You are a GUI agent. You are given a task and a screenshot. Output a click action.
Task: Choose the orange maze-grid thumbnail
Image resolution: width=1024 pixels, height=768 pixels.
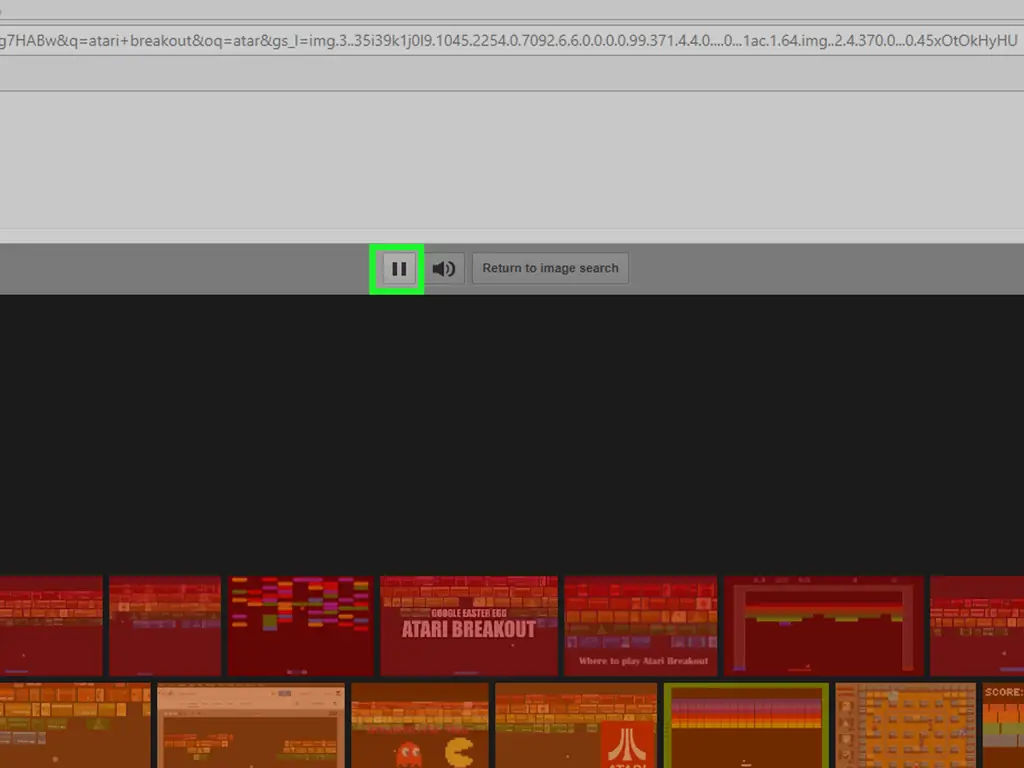tap(906, 726)
